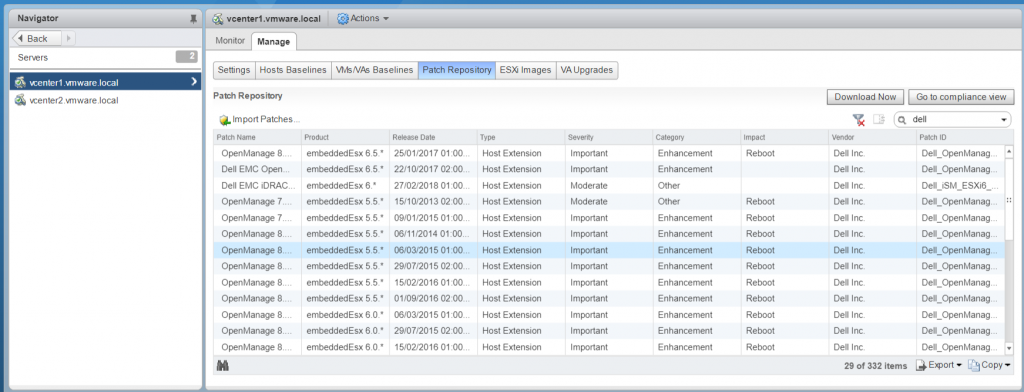Click the 29 of 332 items label
The width and height of the screenshot is (1024, 392).
875,366
